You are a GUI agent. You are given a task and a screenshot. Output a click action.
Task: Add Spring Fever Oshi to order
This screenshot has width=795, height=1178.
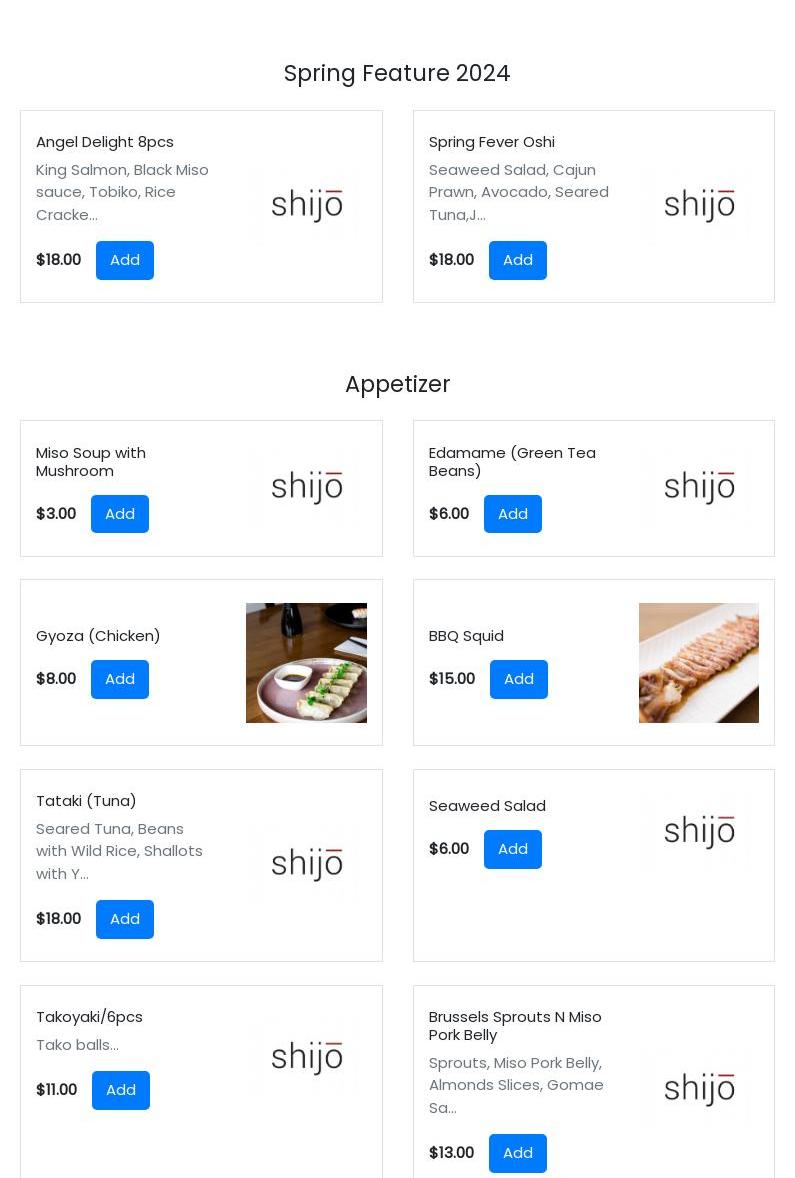pos(518,260)
